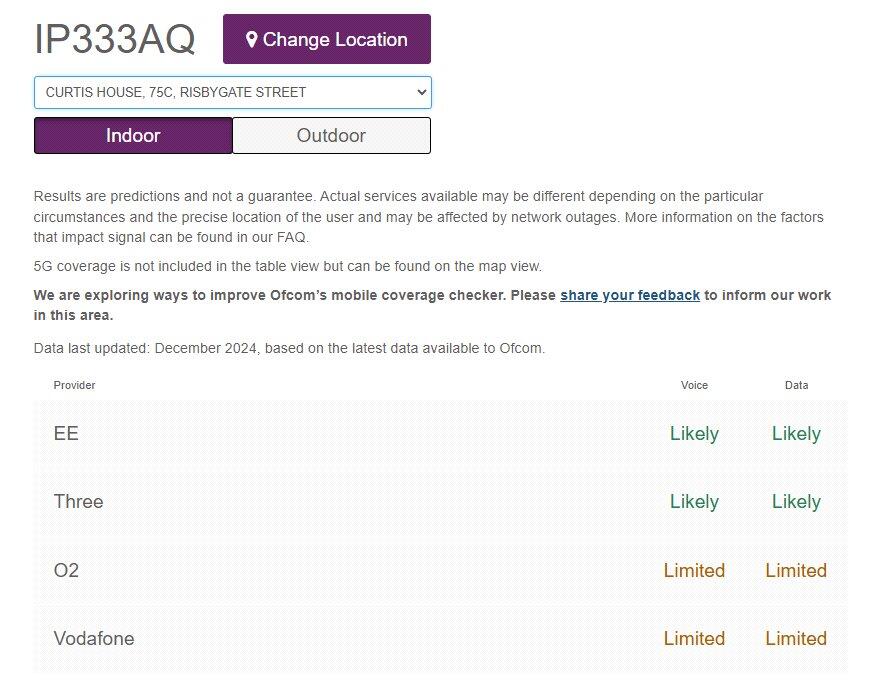
Task: Select the EE provider name
Action: [x=66, y=434]
